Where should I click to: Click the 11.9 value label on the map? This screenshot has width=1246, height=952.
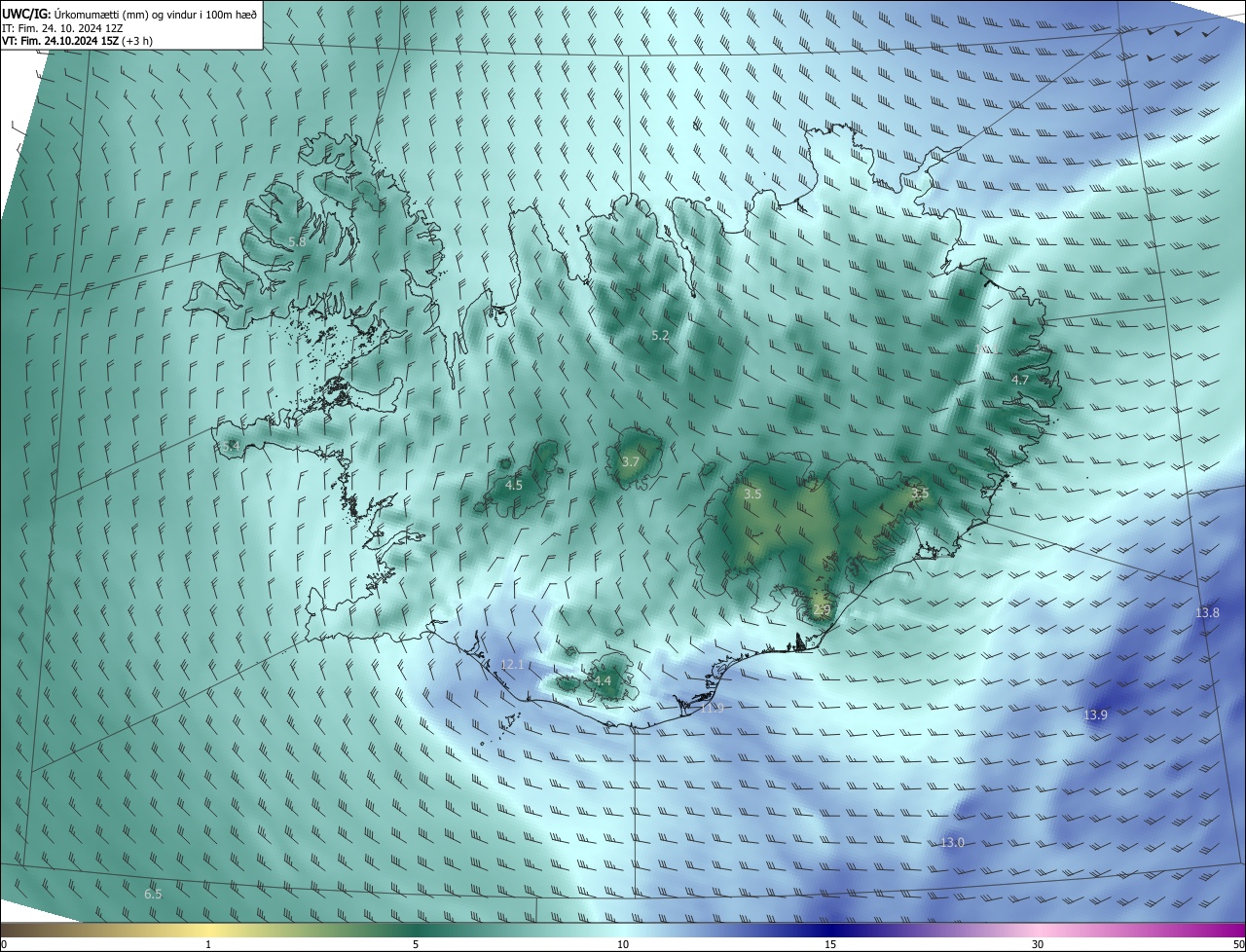click(x=712, y=708)
